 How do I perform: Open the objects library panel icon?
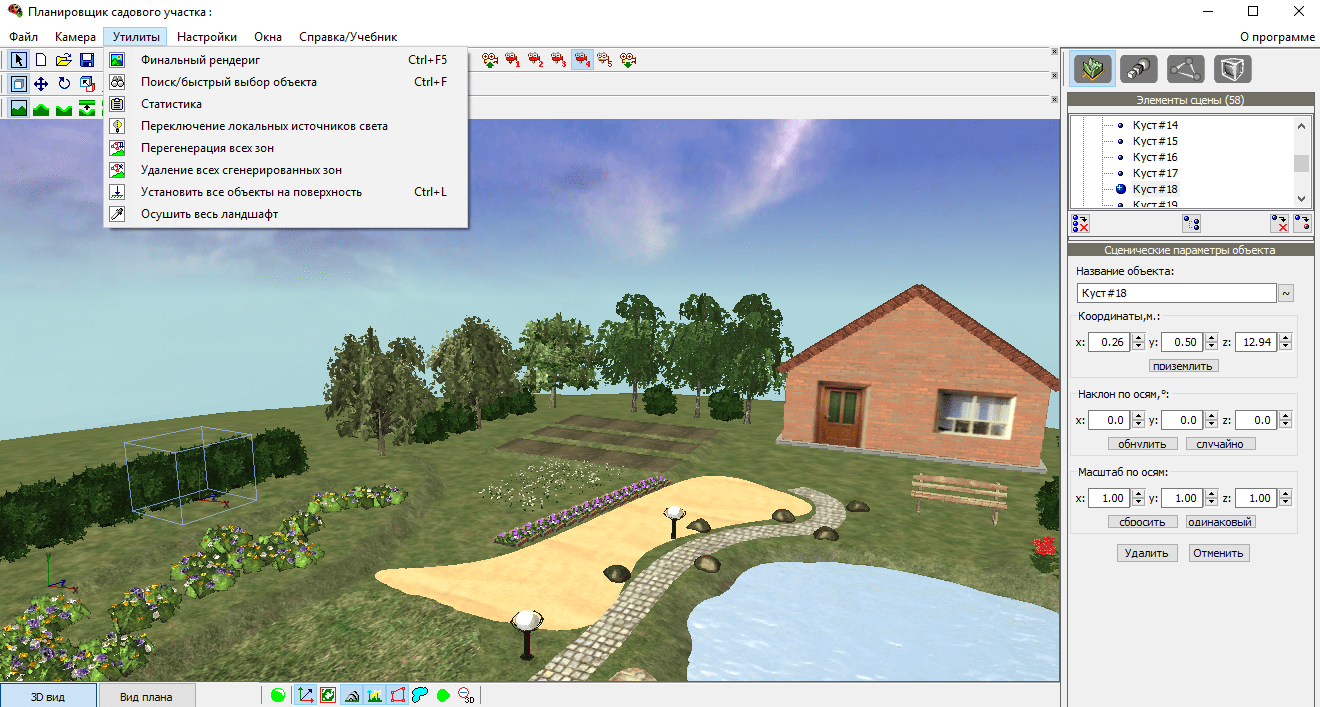[x=1140, y=68]
